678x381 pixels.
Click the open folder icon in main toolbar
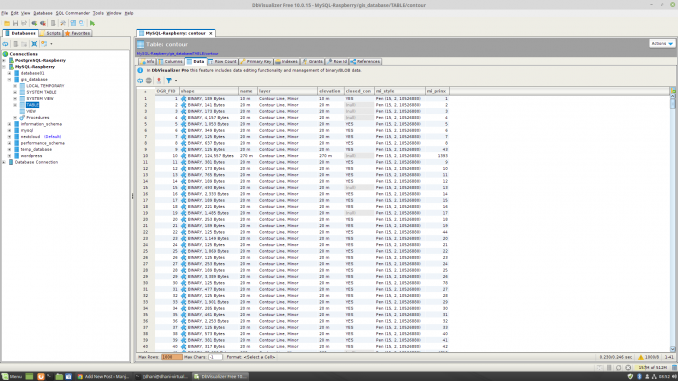click(7, 23)
